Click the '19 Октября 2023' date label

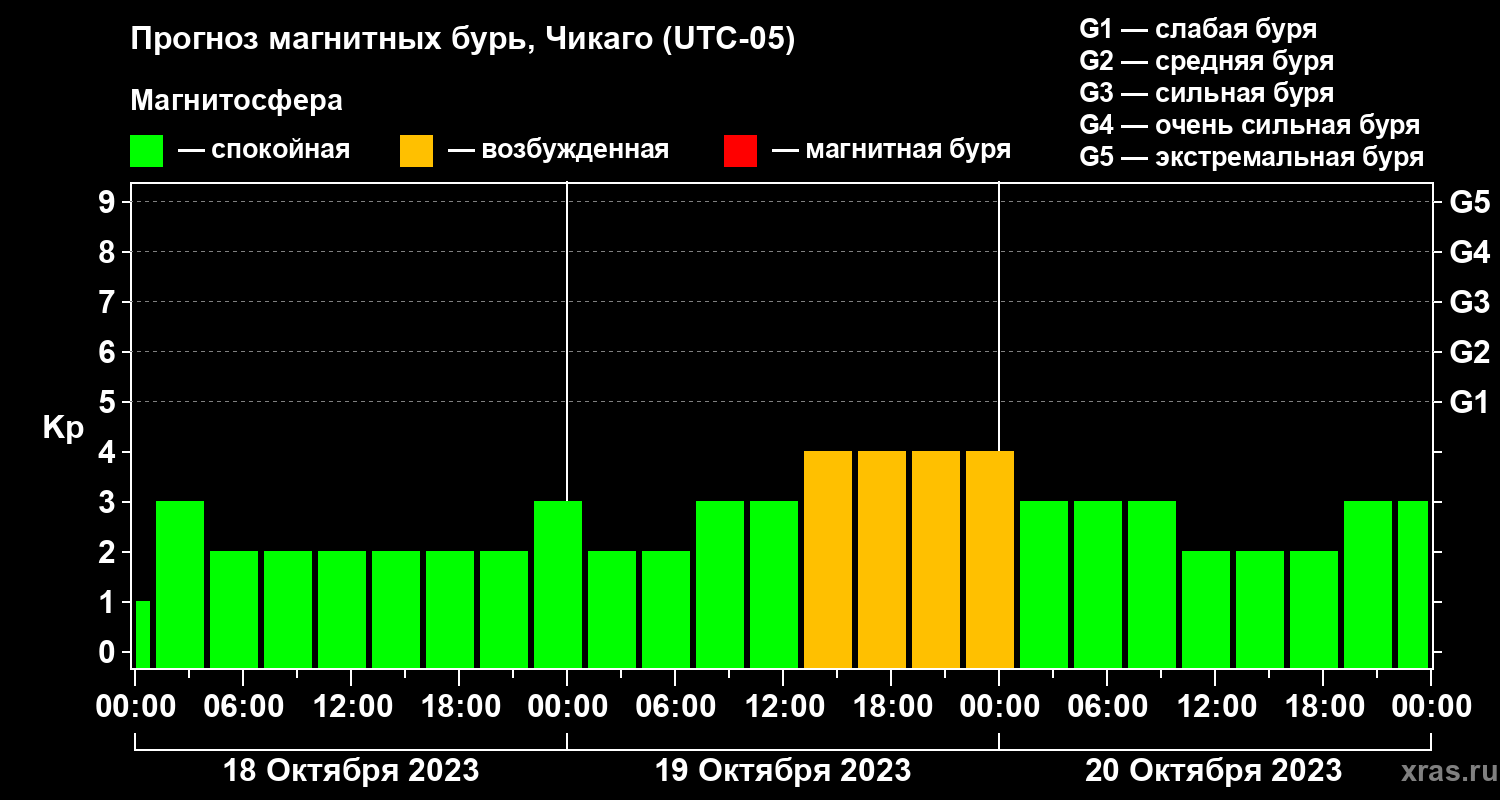pos(782,771)
